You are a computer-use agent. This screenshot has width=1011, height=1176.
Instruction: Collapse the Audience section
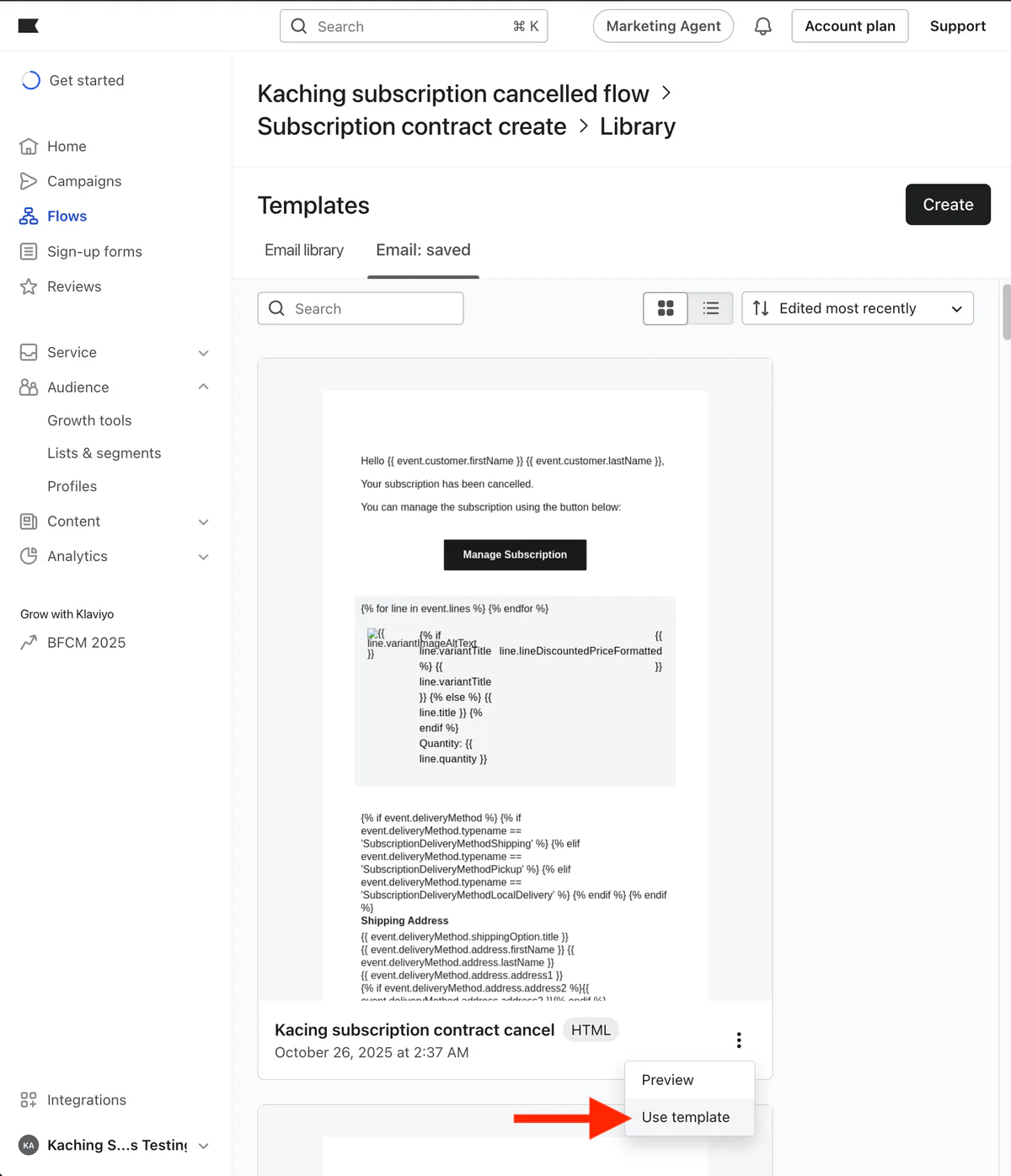pos(203,387)
